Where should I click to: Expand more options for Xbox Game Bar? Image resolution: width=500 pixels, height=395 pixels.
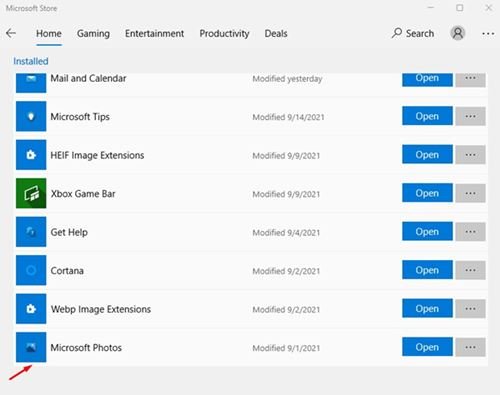[470, 193]
